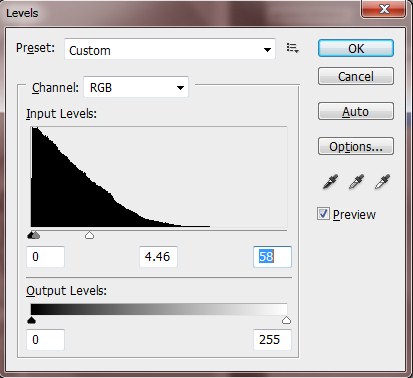Select the black point eyedropper

tap(330, 182)
